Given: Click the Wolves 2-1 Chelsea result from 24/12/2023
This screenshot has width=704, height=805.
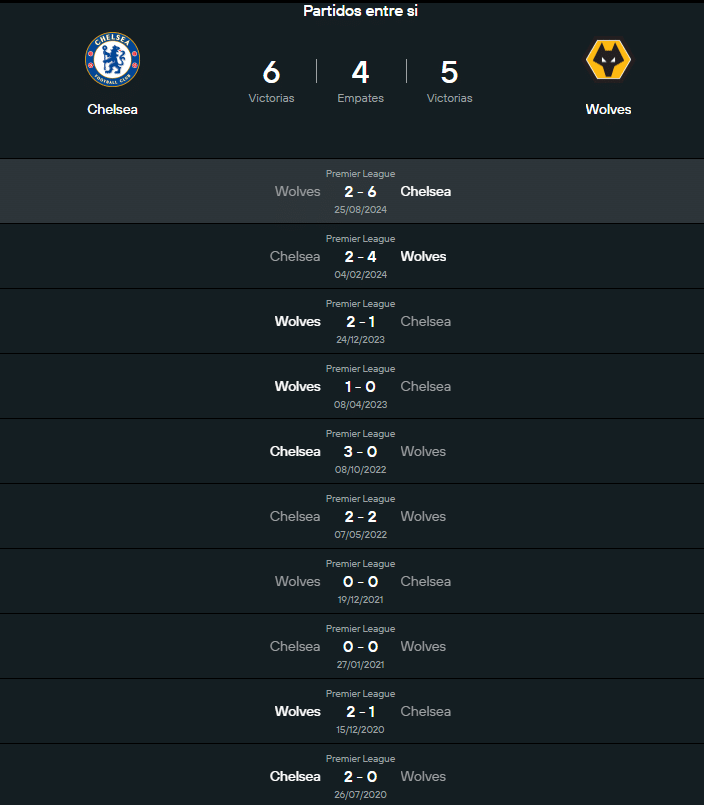Looking at the screenshot, I should (360, 321).
